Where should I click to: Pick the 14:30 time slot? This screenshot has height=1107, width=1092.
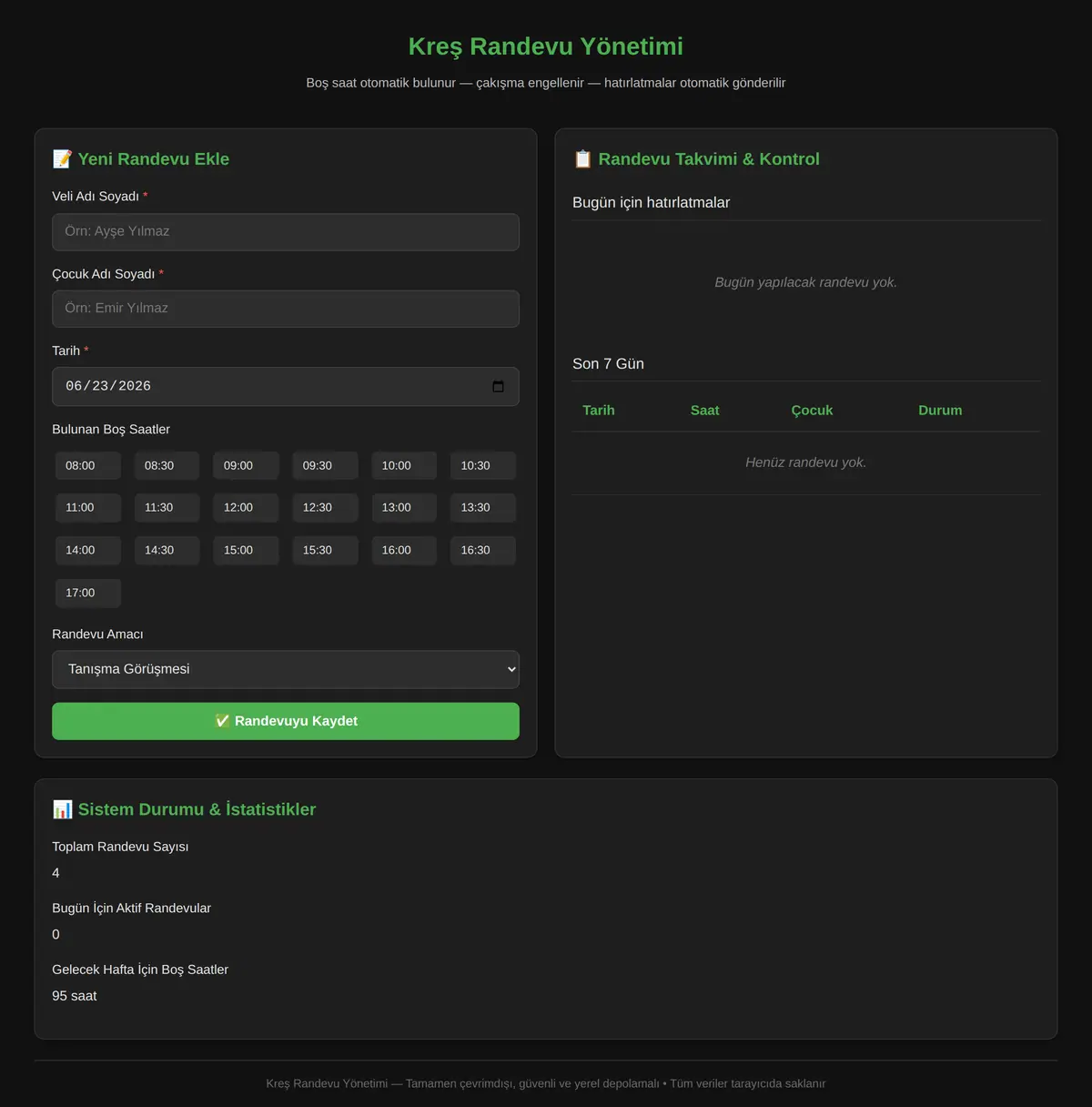coord(167,550)
